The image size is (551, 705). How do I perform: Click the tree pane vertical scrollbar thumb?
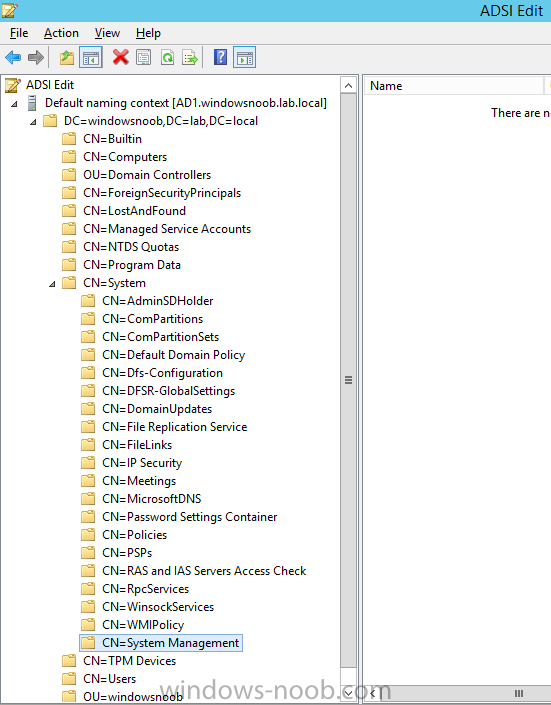349,380
